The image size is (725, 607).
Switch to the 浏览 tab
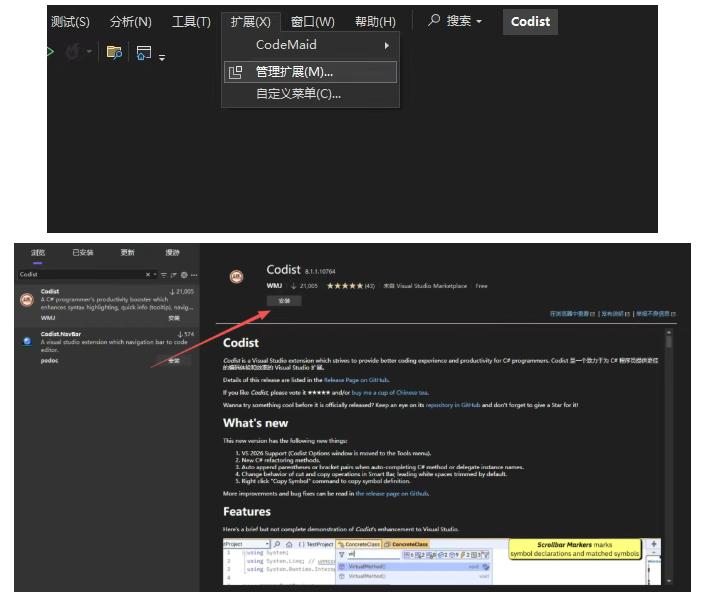(38, 252)
